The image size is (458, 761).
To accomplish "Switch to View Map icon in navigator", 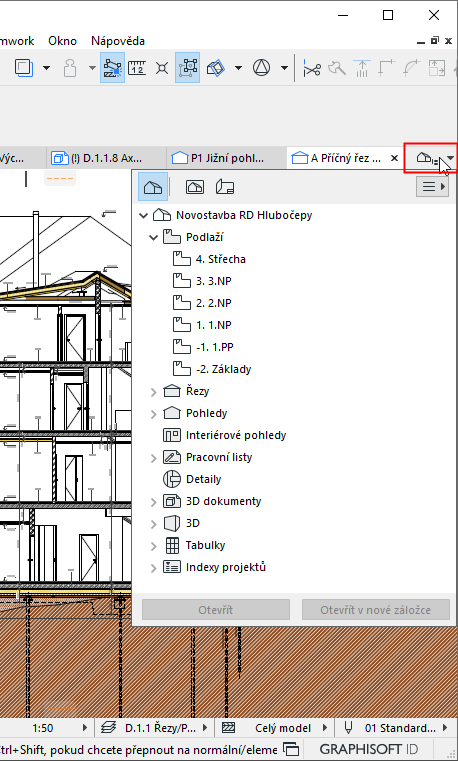I will pos(195,187).
